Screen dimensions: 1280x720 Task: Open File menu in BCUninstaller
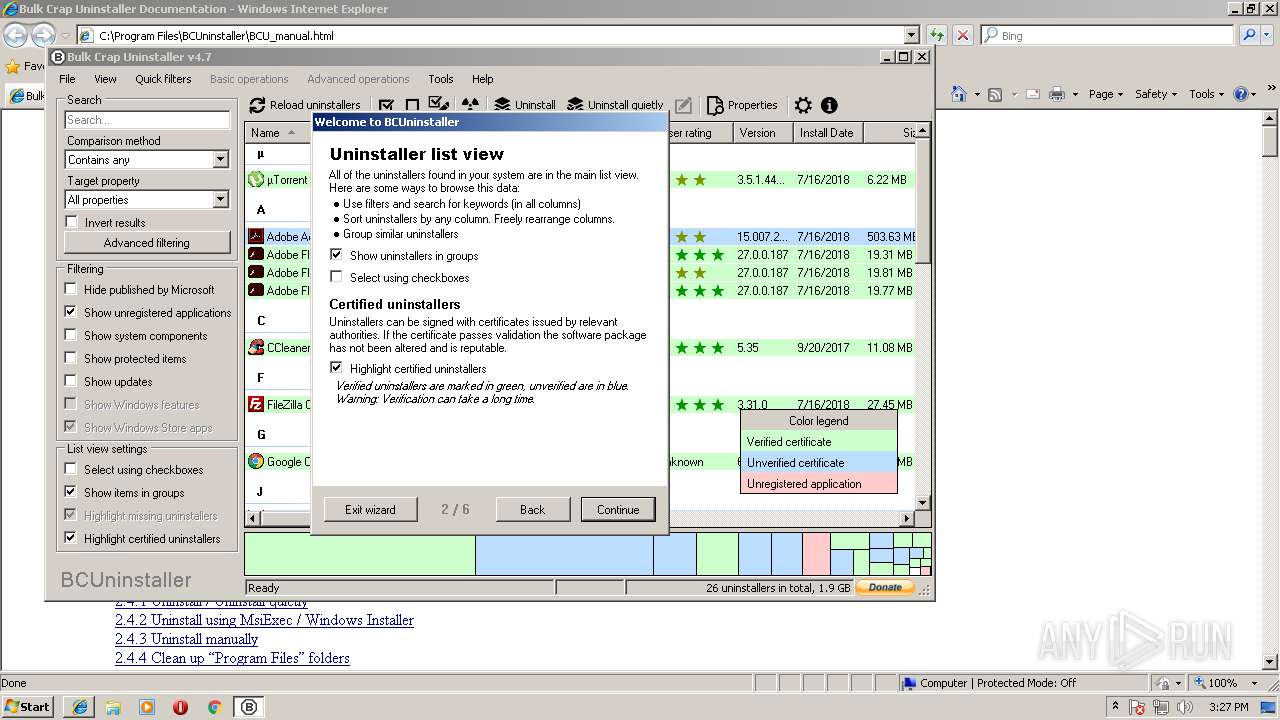[x=67, y=79]
